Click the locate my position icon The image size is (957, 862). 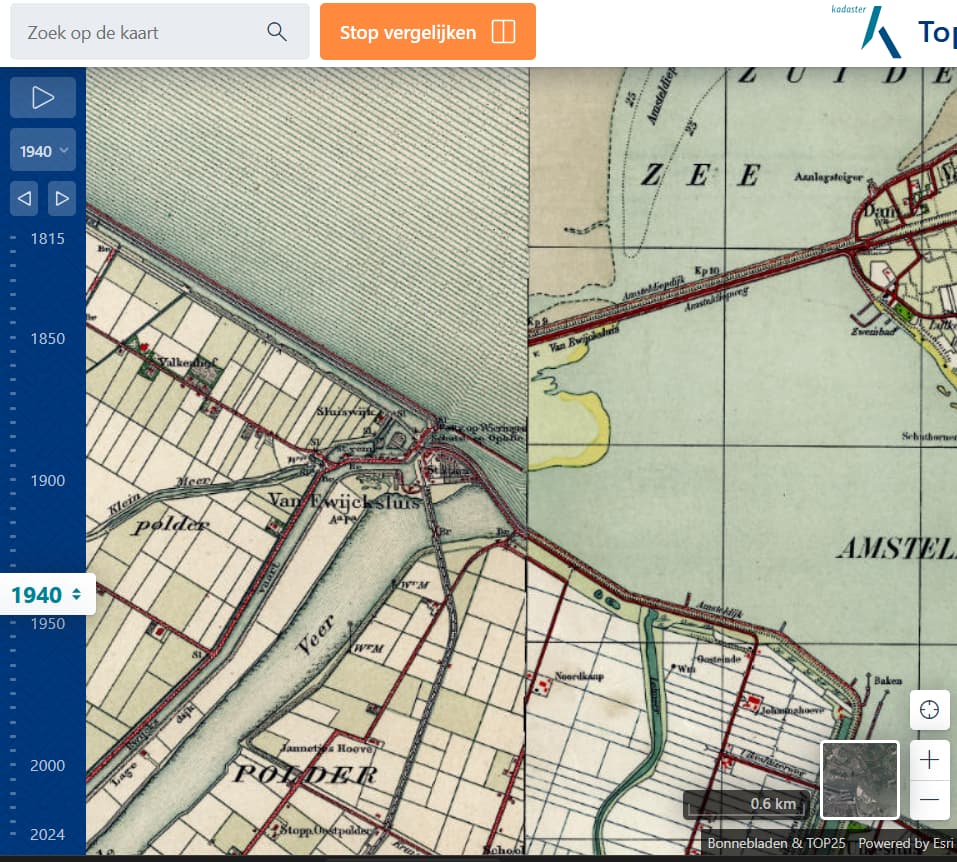[929, 710]
